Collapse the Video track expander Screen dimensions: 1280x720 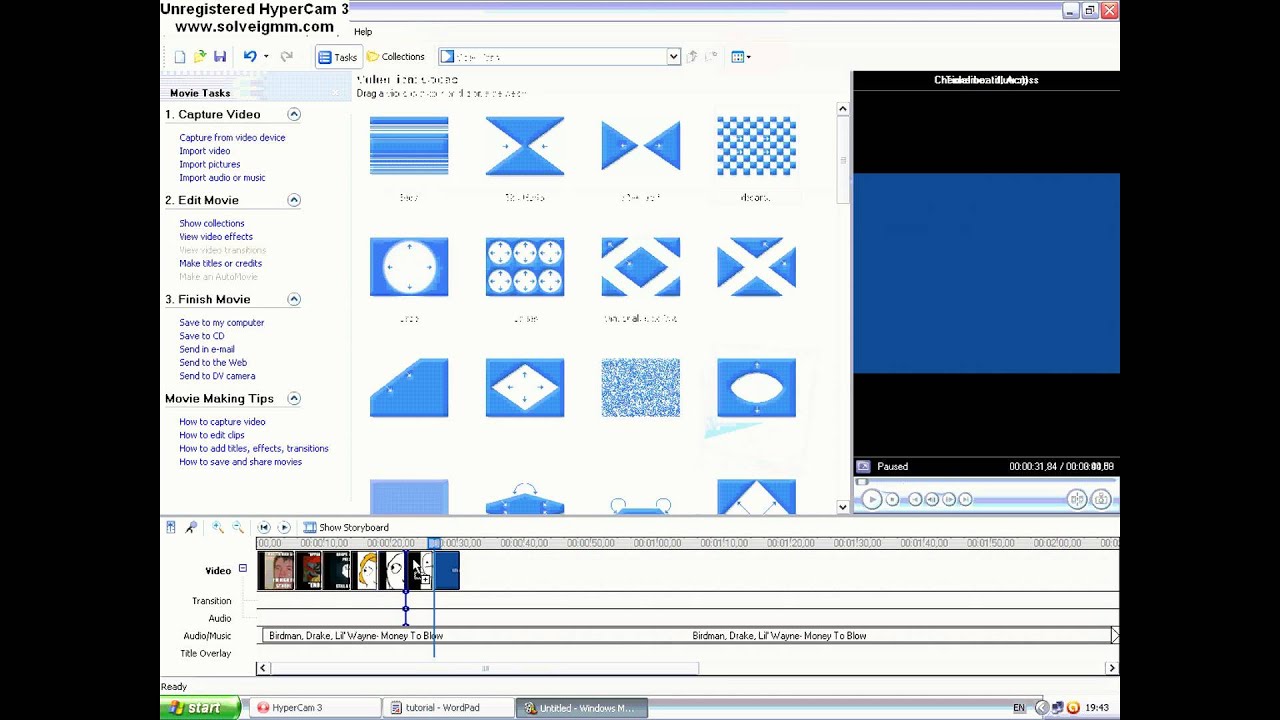tap(242, 569)
